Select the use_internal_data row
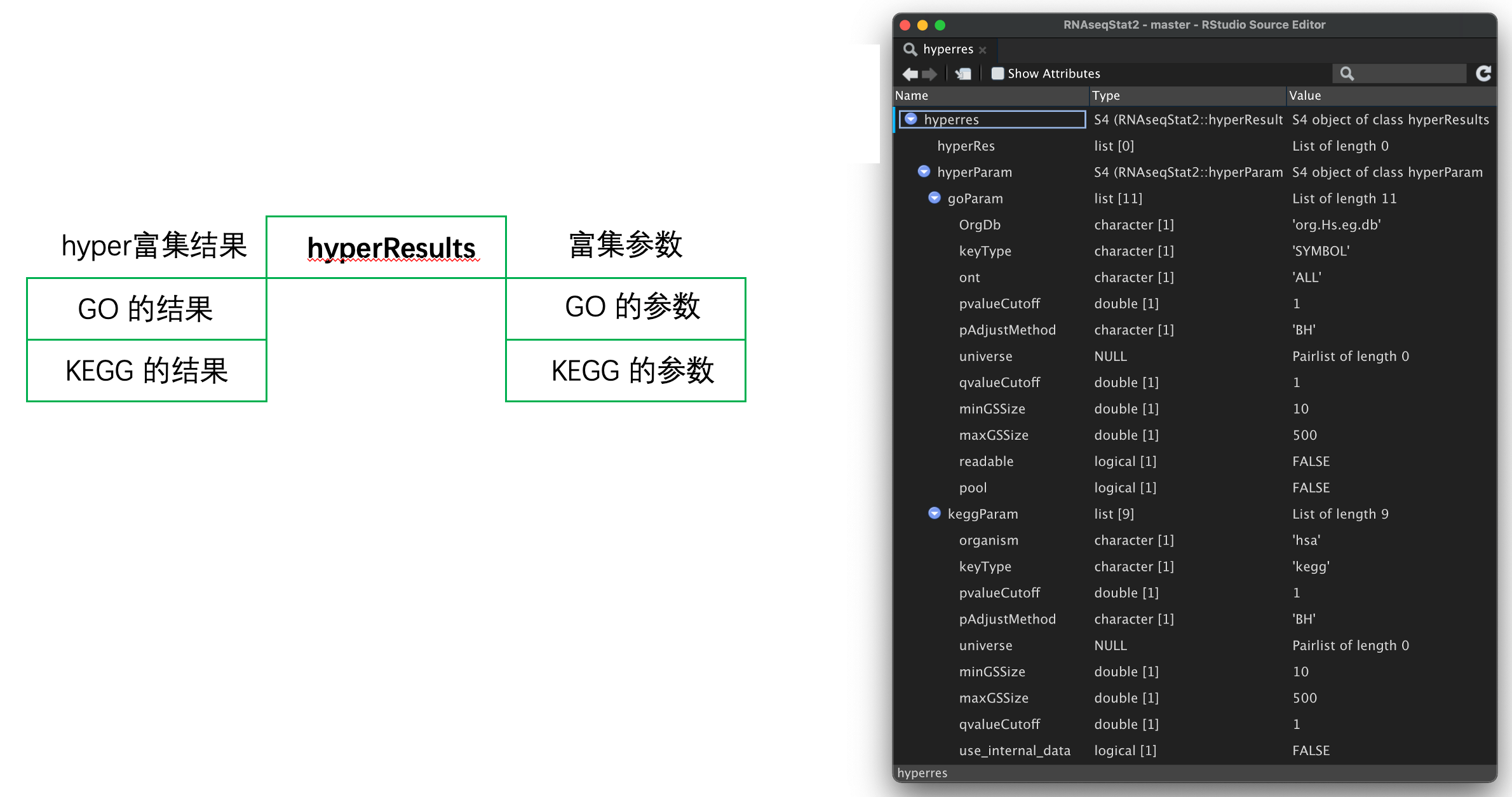Viewport: 1512px width, 797px height. (x=1195, y=750)
